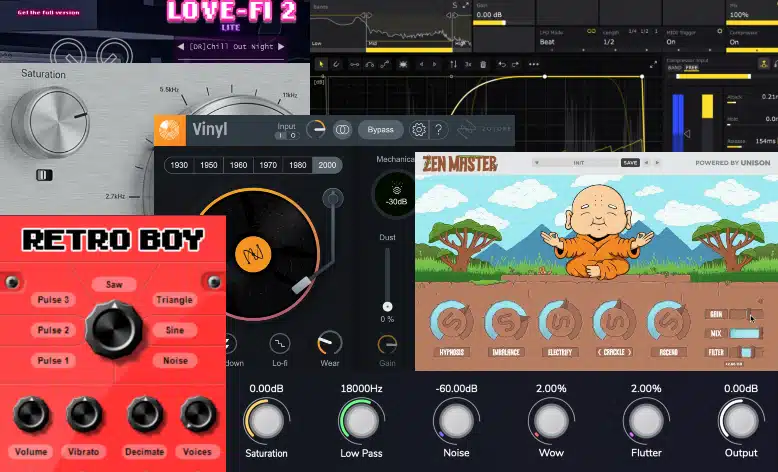Open Vinyl plugin settings gear
This screenshot has height=472, width=778.
[x=418, y=130]
